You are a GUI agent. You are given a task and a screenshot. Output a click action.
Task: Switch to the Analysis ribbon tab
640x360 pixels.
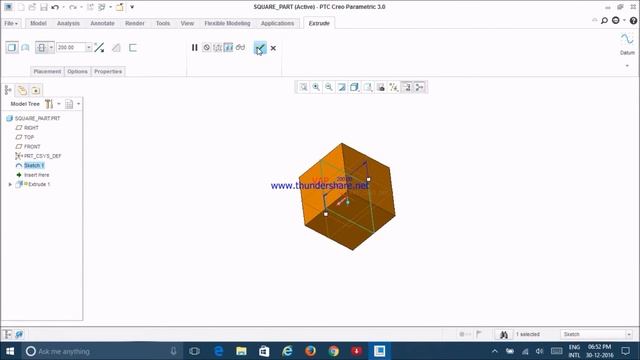[68, 23]
